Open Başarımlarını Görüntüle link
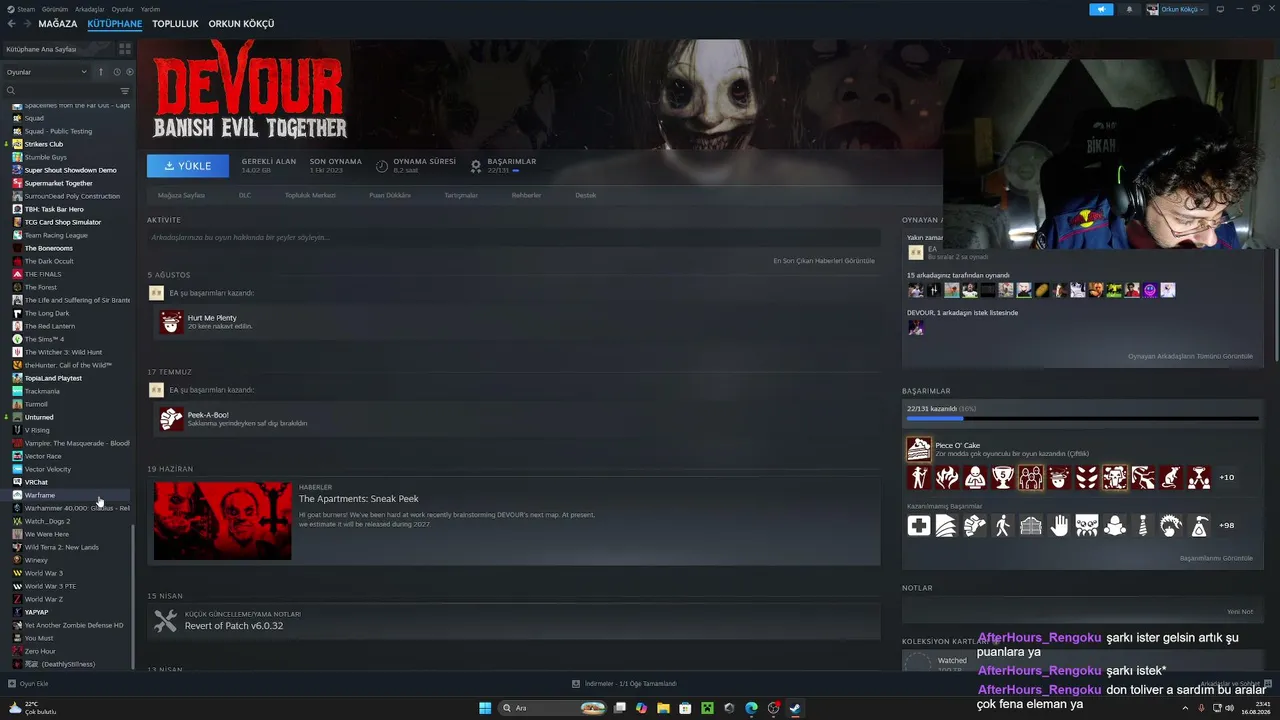Image resolution: width=1280 pixels, height=720 pixels. (1216, 558)
